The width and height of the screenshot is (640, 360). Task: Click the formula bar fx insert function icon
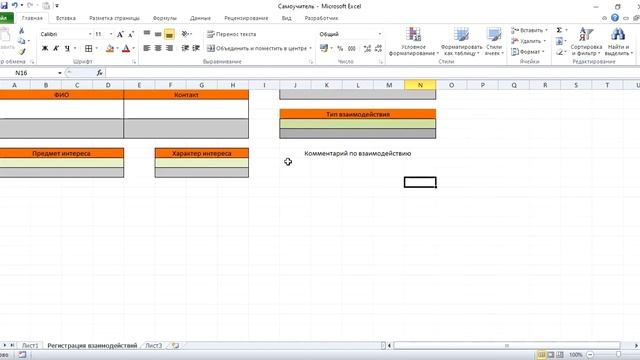coord(100,73)
